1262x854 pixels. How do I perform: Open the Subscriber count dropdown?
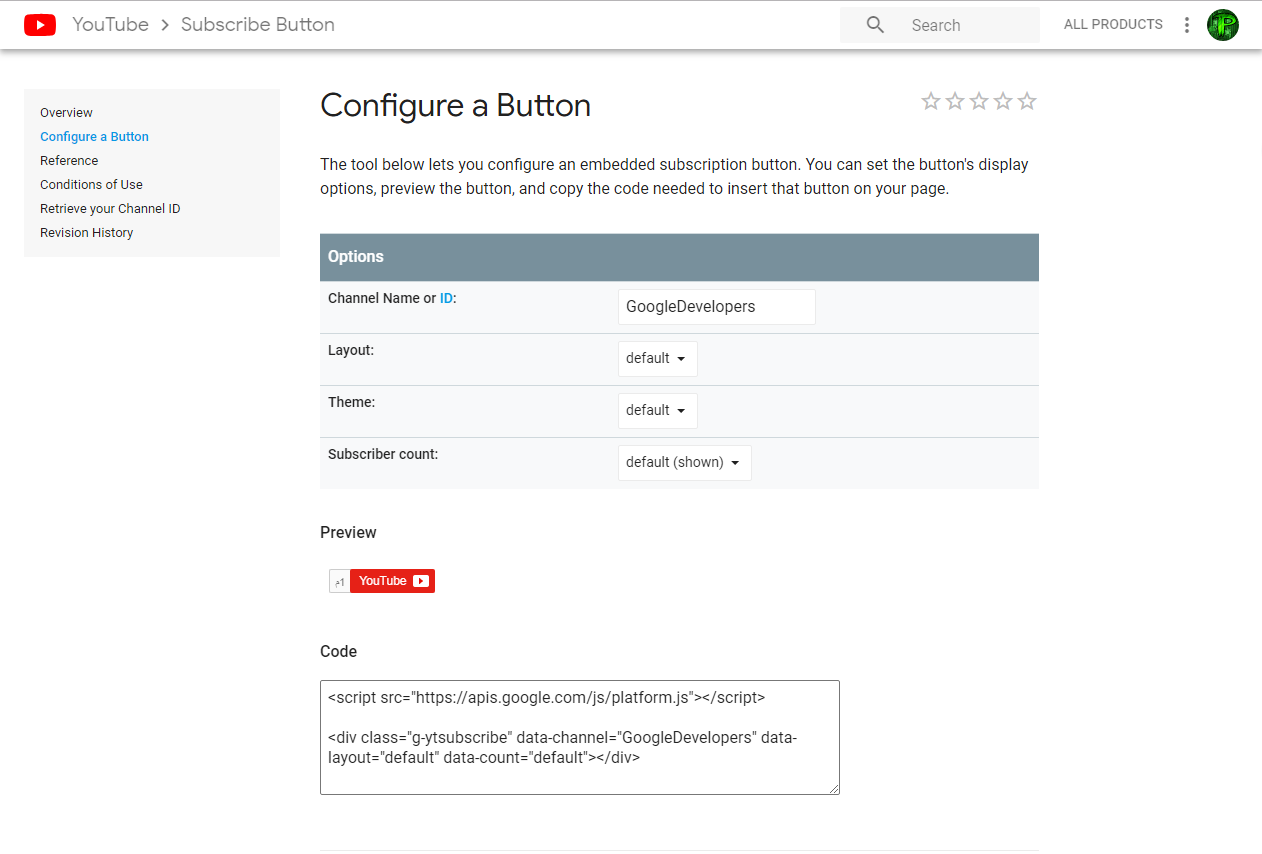click(x=684, y=463)
